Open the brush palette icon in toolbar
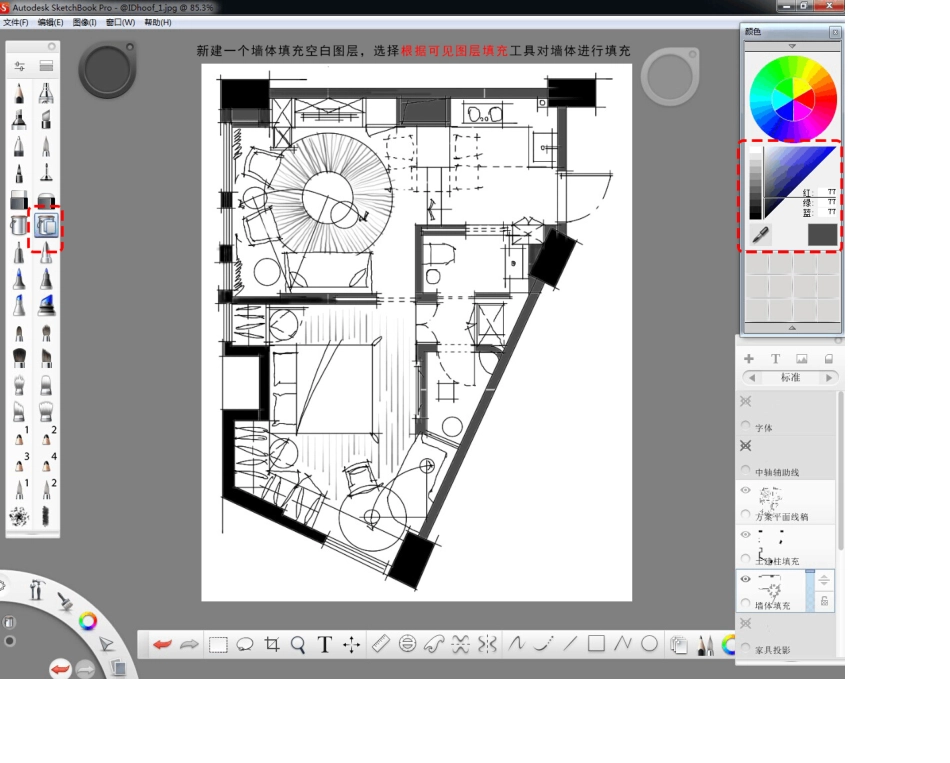 pos(705,645)
